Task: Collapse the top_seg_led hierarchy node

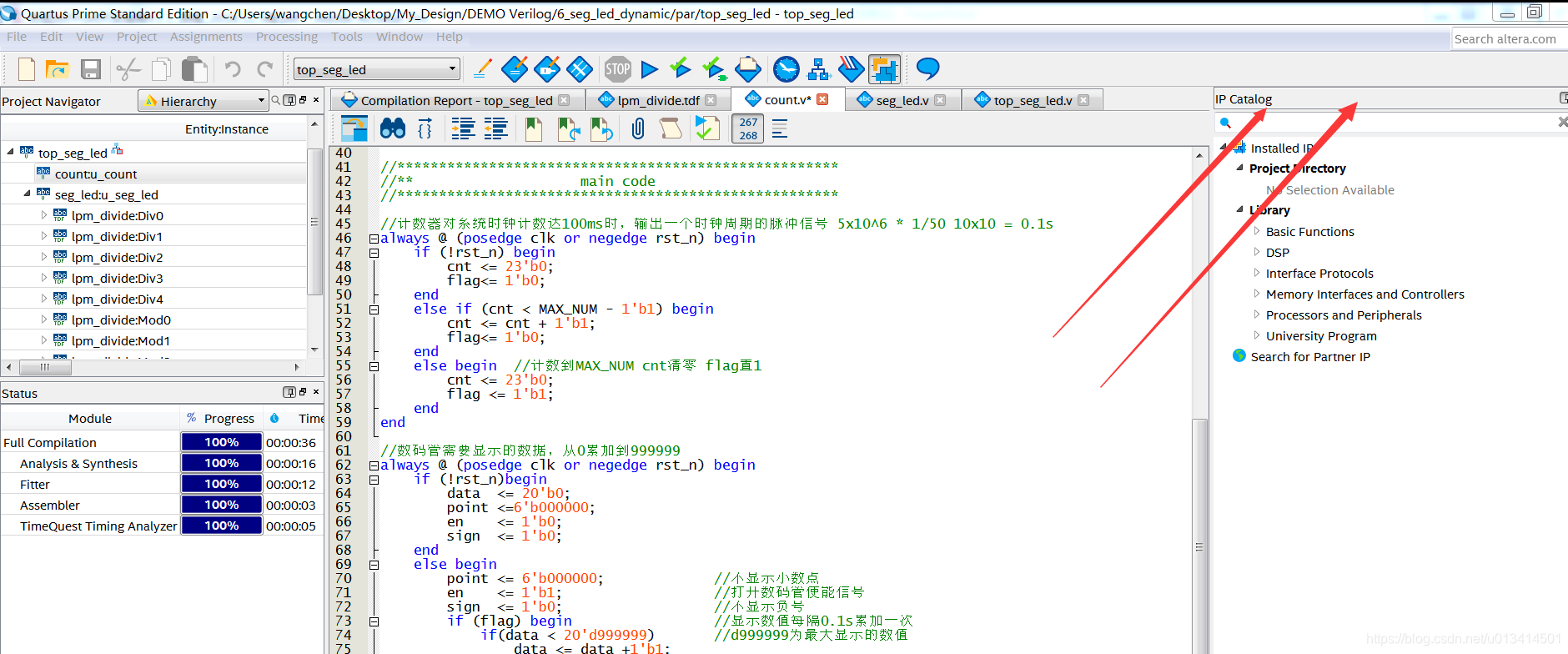Action: coord(10,152)
